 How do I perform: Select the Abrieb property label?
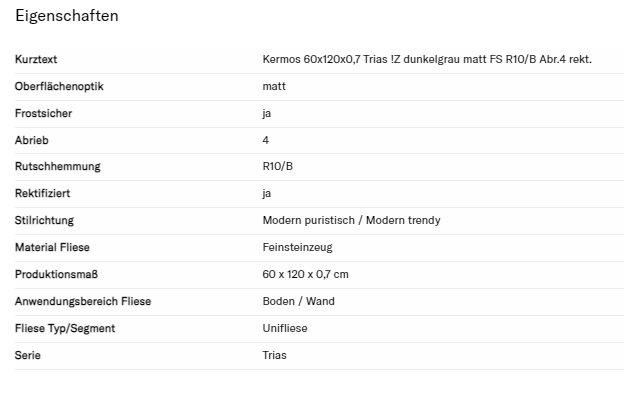[32, 140]
